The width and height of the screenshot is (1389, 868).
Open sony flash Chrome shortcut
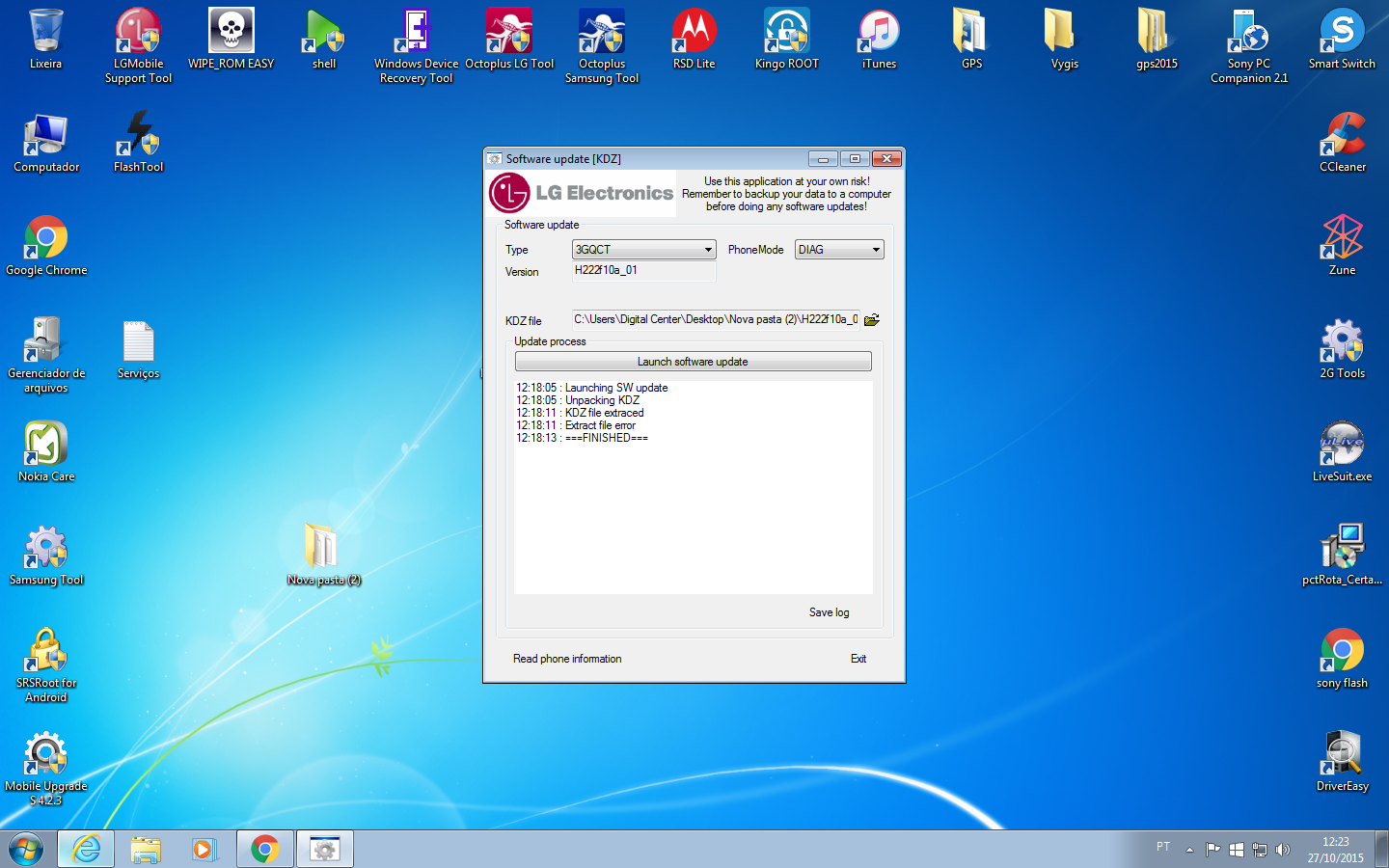(x=1343, y=659)
